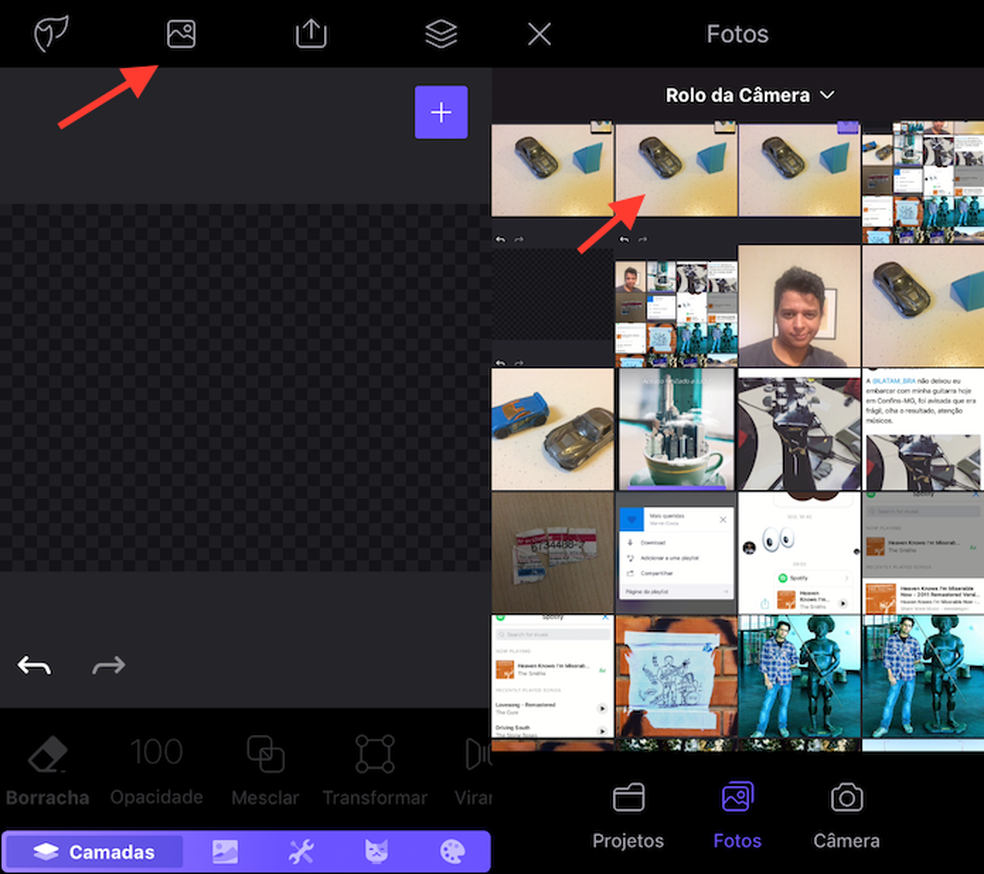984x874 pixels.
Task: Open the color palette tab icon
Action: (452, 851)
